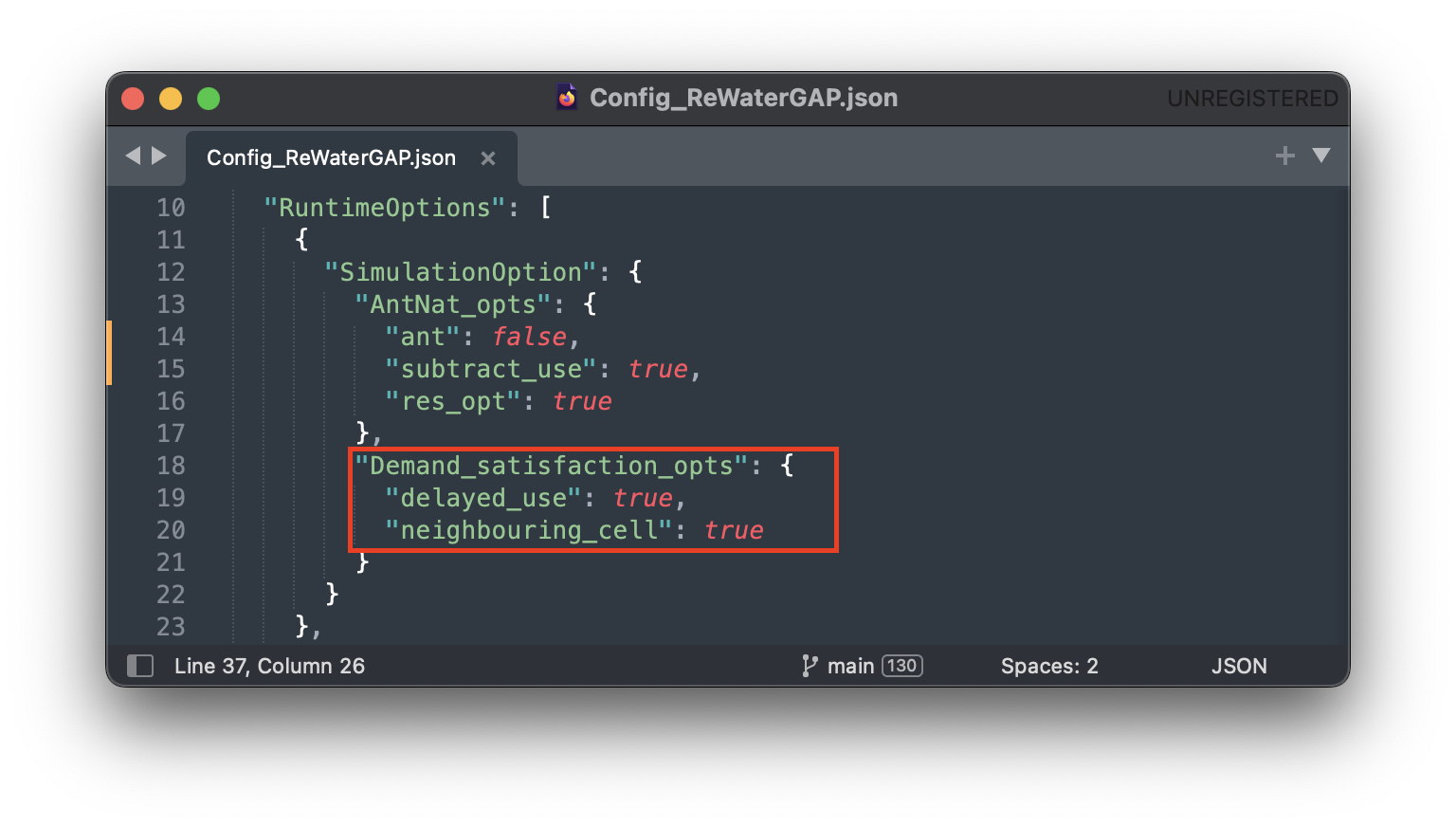
Task: Open the Spaces: 2 indentation menu
Action: click(x=1049, y=666)
